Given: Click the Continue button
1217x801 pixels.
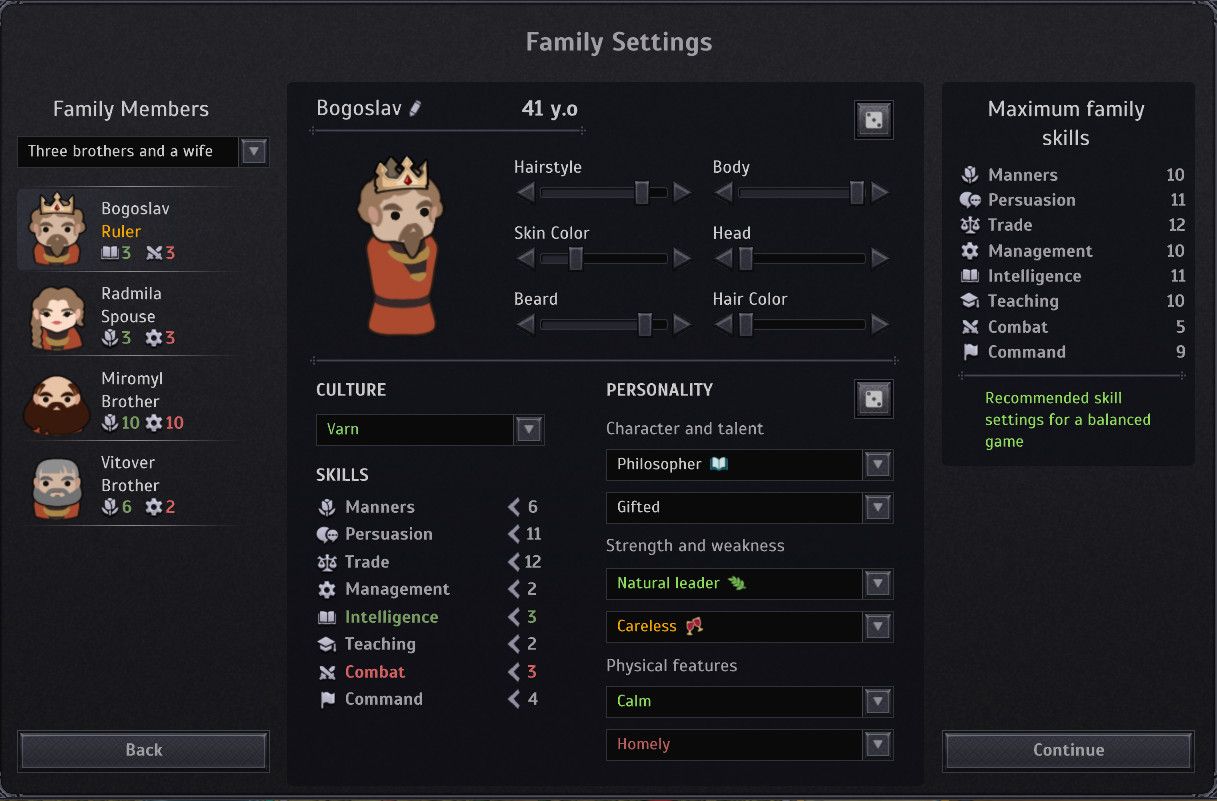Looking at the screenshot, I should tap(1068, 750).
